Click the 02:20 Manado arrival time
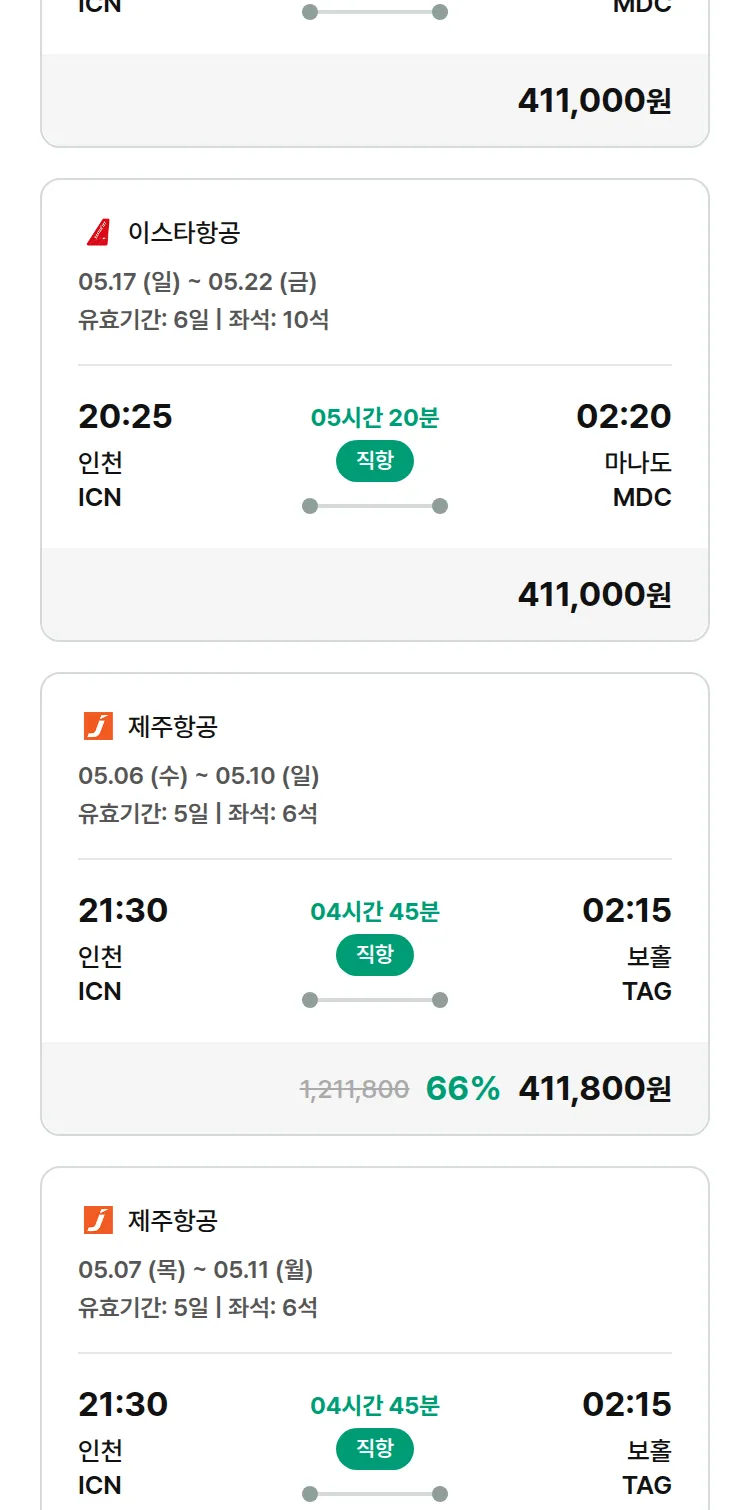 (624, 416)
